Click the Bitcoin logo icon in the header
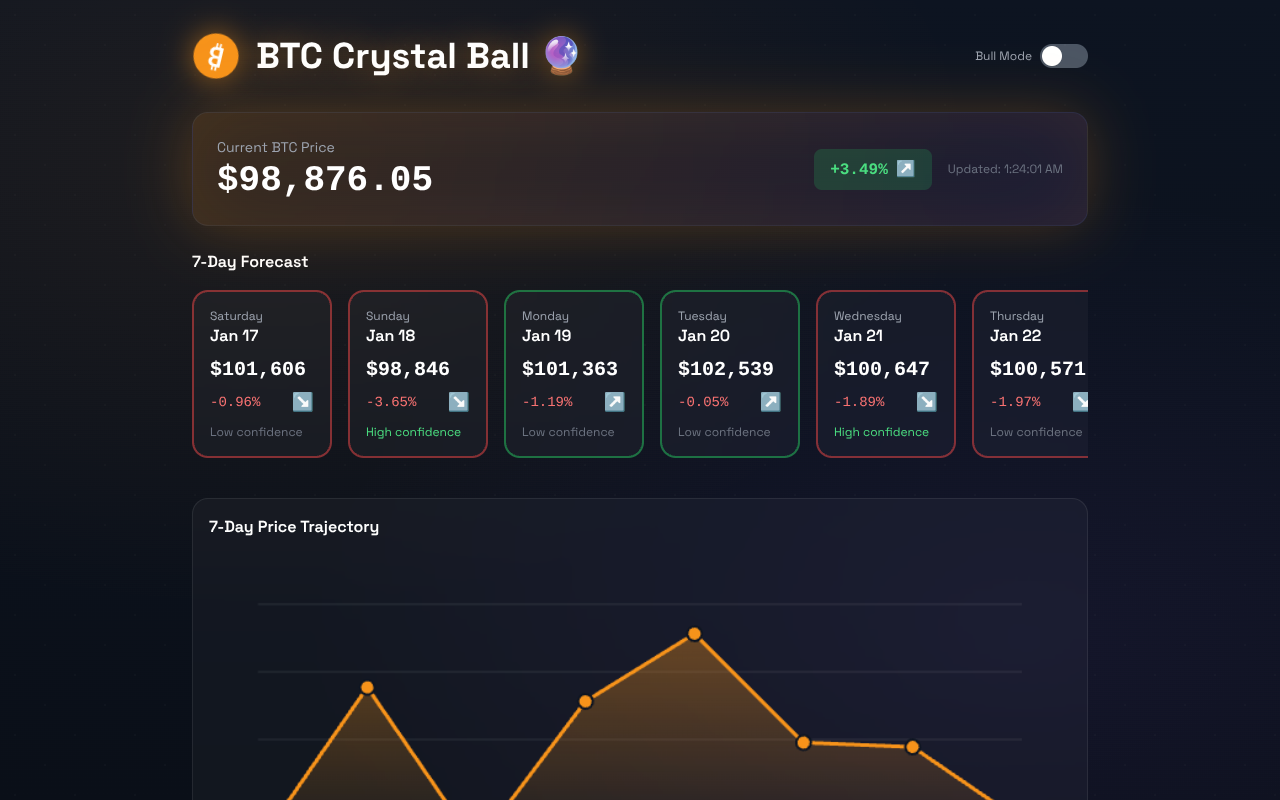The image size is (1280, 800). 215,56
